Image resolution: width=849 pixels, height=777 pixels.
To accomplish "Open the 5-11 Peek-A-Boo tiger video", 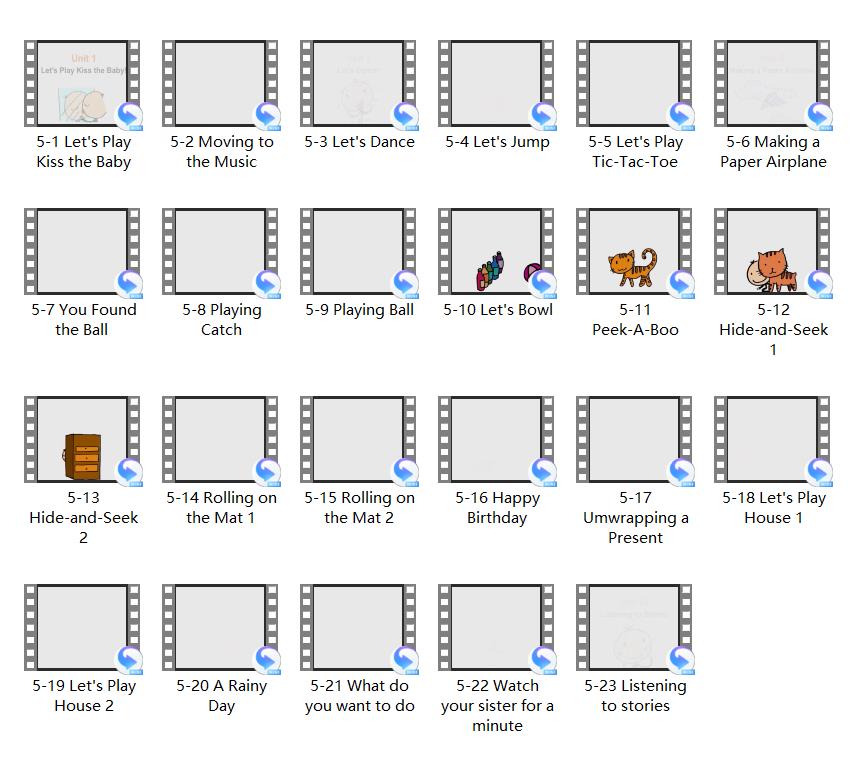I will tap(635, 253).
